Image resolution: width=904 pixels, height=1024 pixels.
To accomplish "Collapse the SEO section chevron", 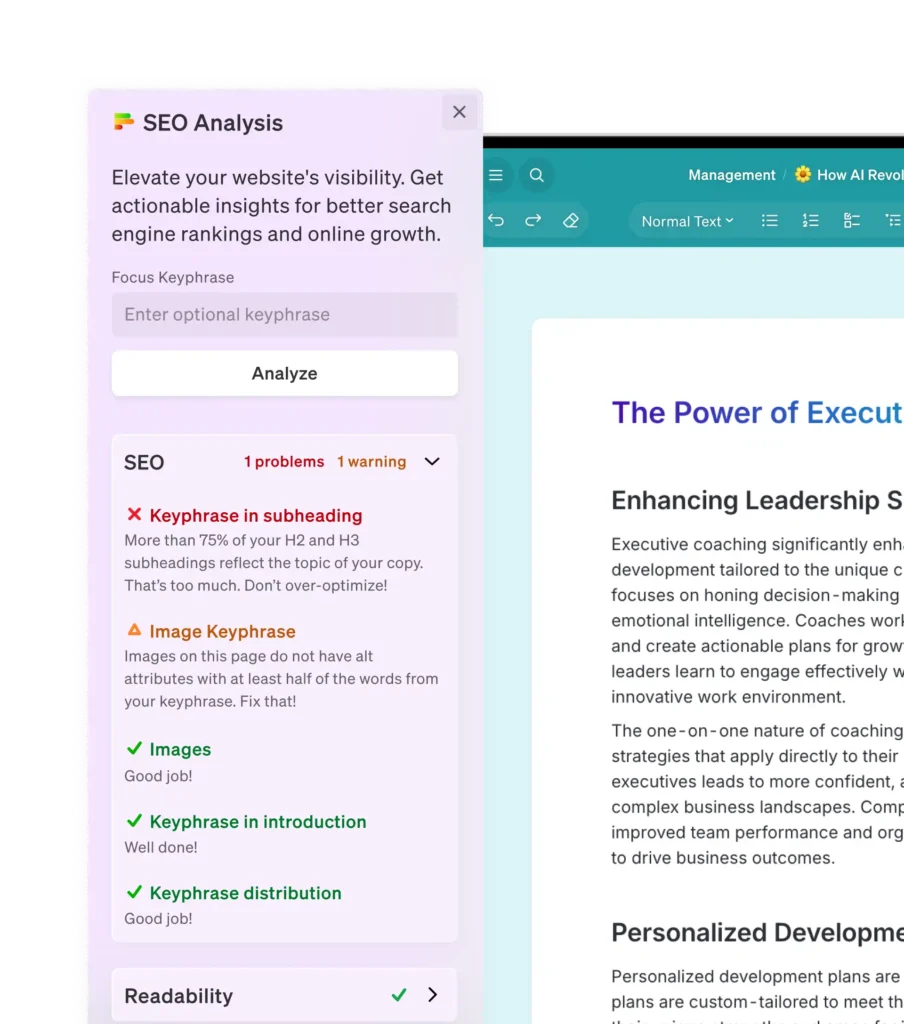I will (x=432, y=462).
